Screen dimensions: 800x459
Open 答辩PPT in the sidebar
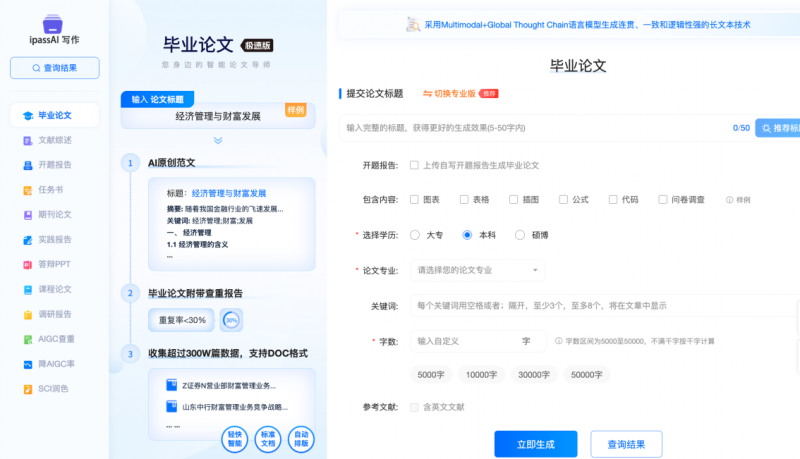click(x=55, y=265)
